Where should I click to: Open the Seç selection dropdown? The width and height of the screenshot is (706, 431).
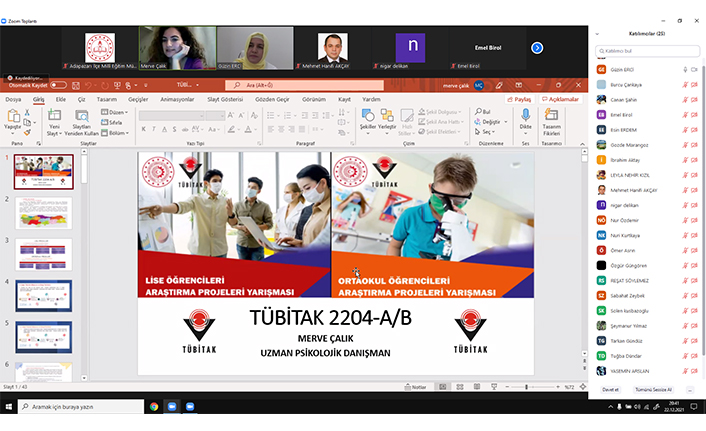tap(487, 132)
